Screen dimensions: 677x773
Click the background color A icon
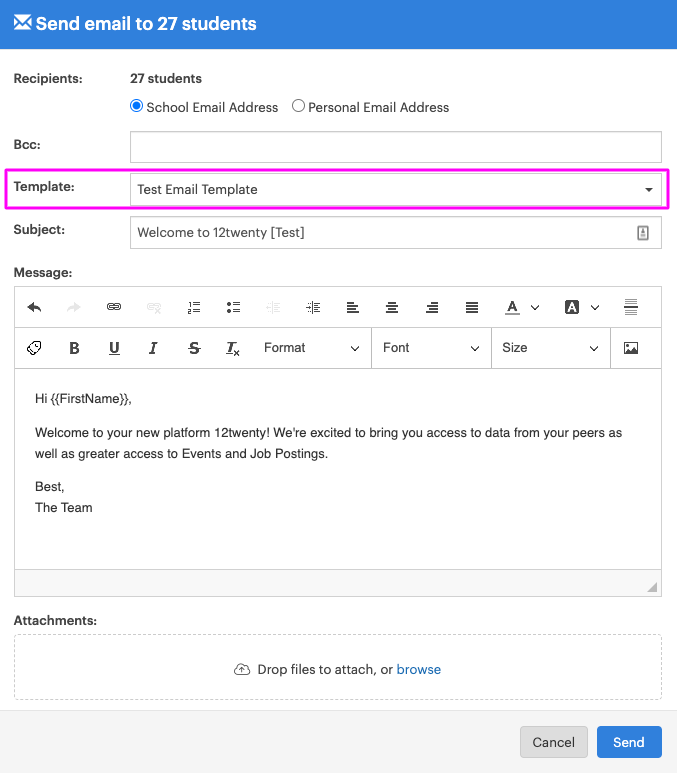[572, 308]
